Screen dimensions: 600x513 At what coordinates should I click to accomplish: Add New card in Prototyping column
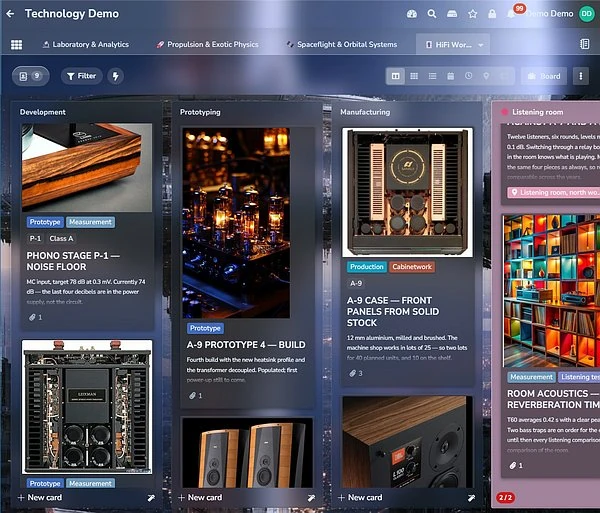tap(200, 497)
